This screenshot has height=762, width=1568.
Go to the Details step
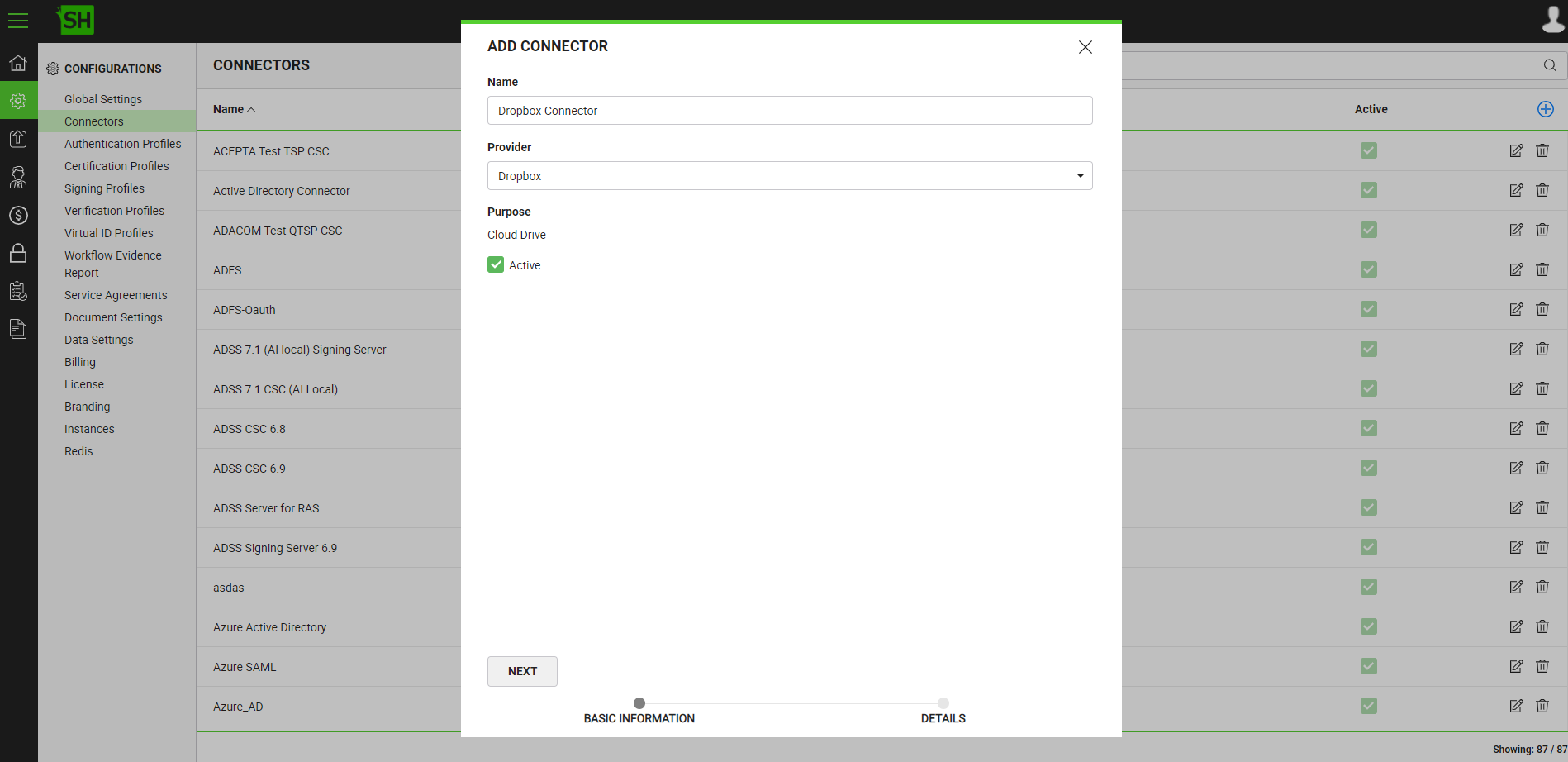click(943, 712)
